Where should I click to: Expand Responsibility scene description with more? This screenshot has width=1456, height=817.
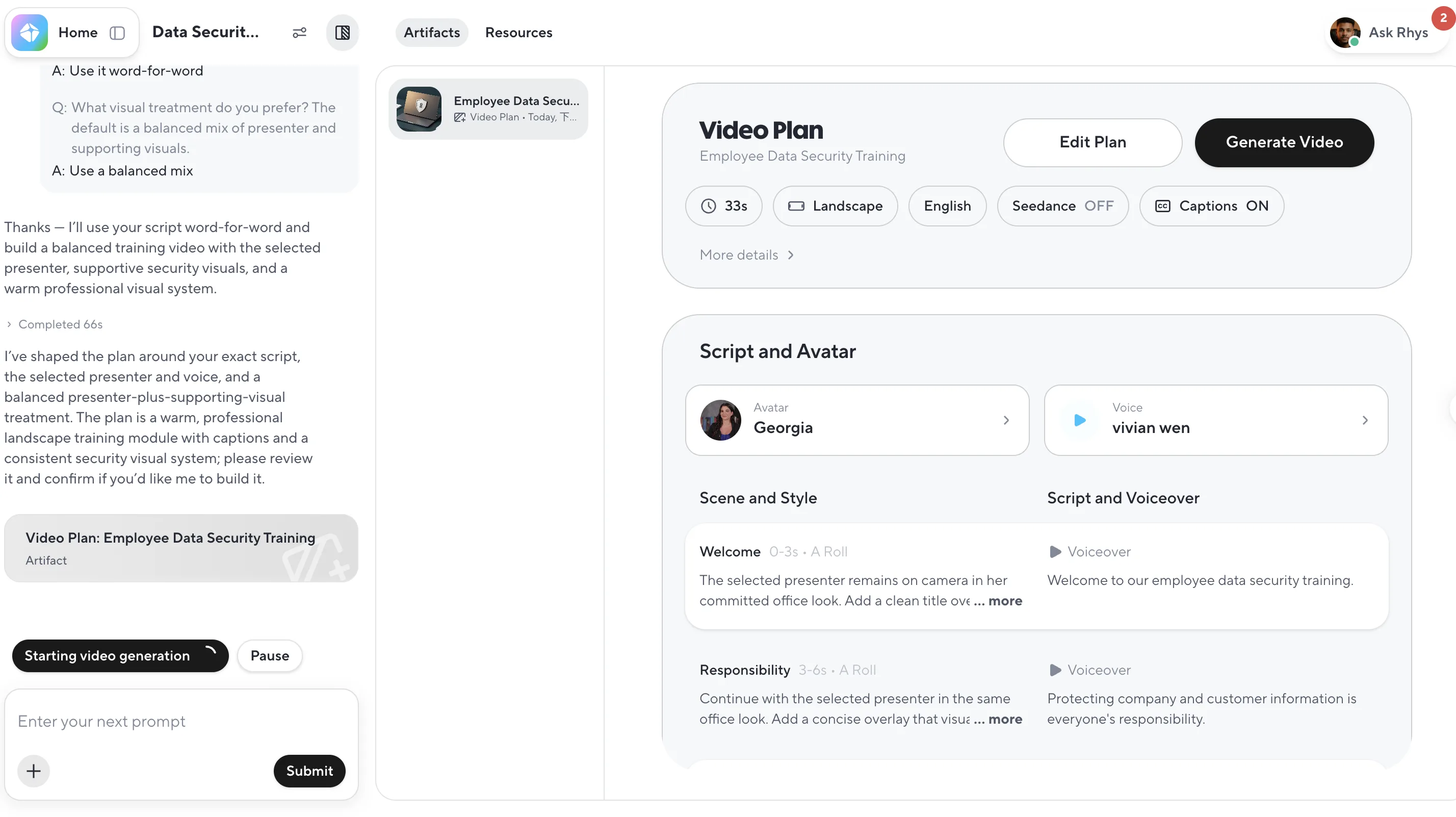click(x=1005, y=719)
